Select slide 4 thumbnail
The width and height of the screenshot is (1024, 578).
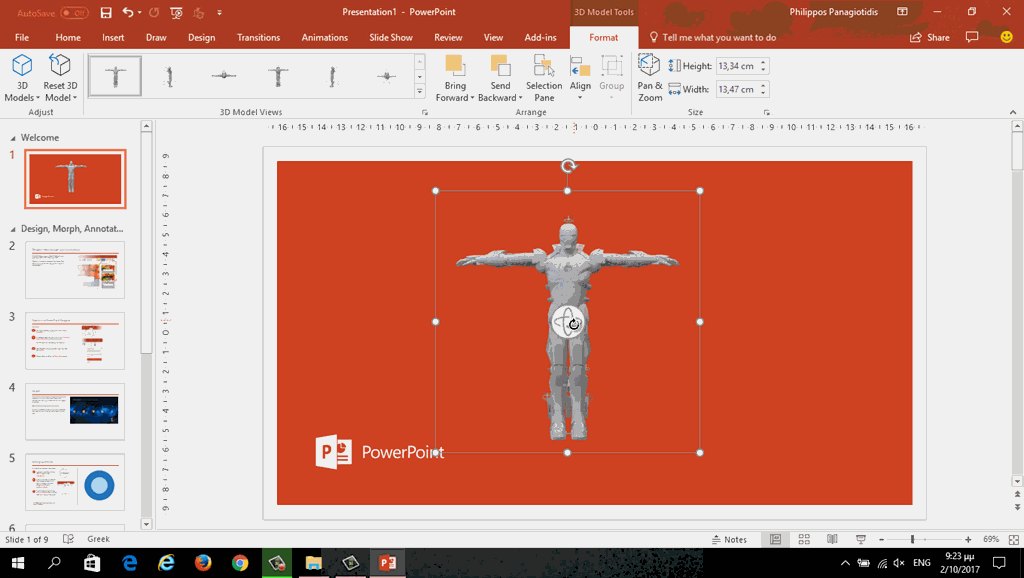pos(75,411)
